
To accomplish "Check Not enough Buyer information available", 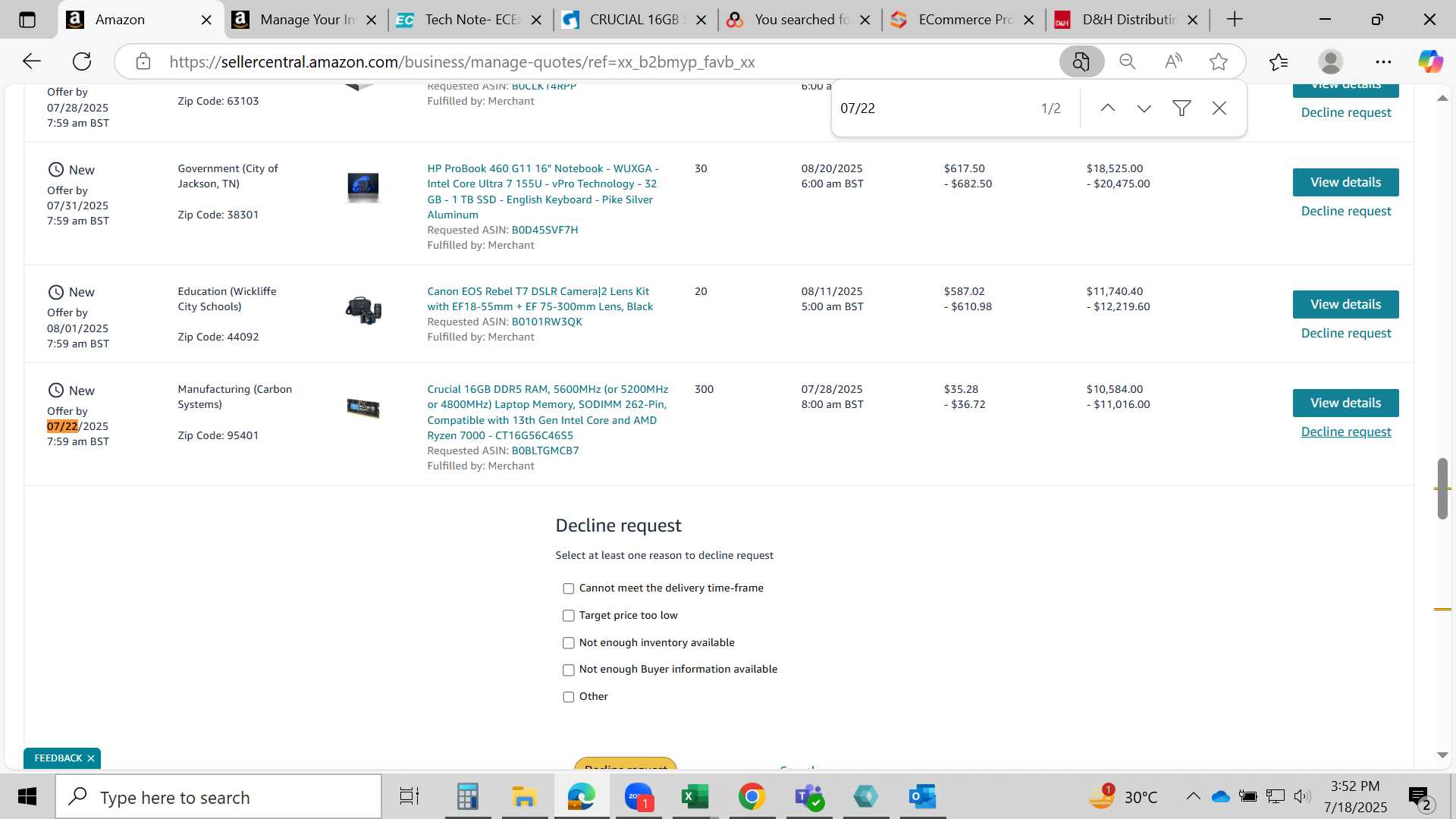I will coord(568,670).
